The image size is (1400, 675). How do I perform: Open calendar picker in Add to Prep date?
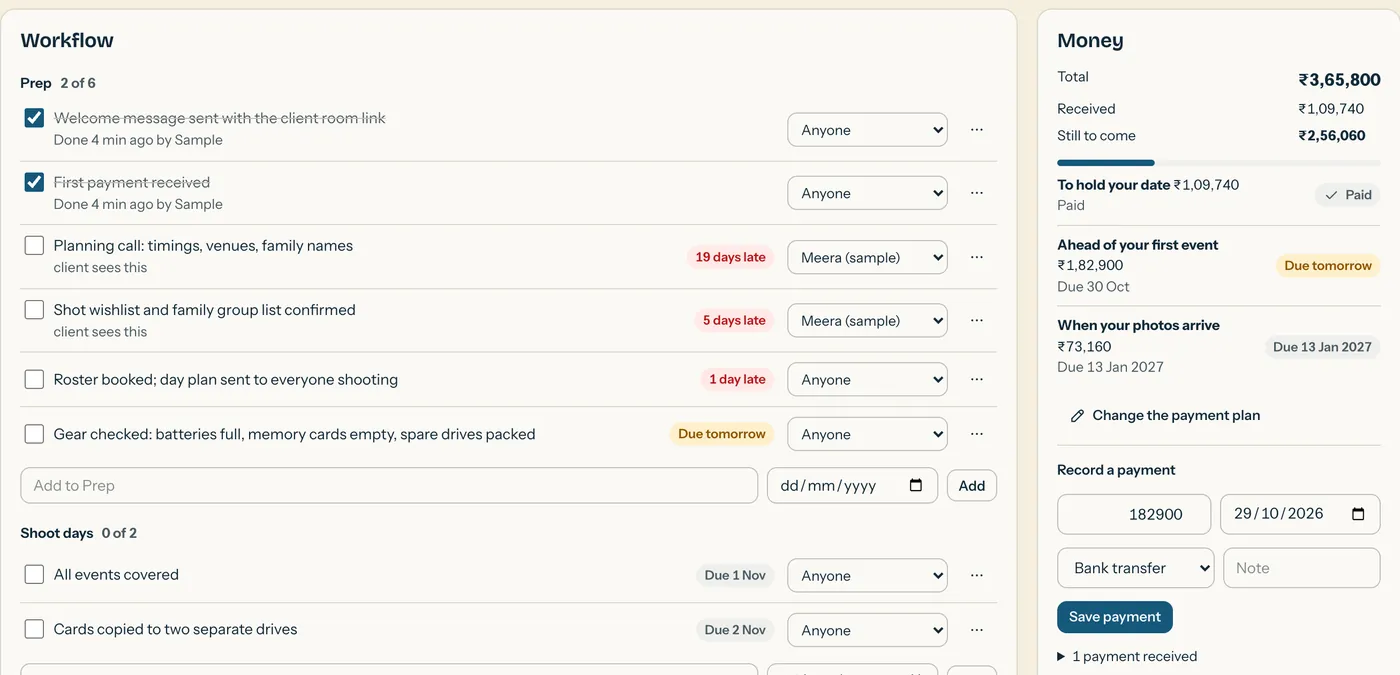(x=916, y=486)
